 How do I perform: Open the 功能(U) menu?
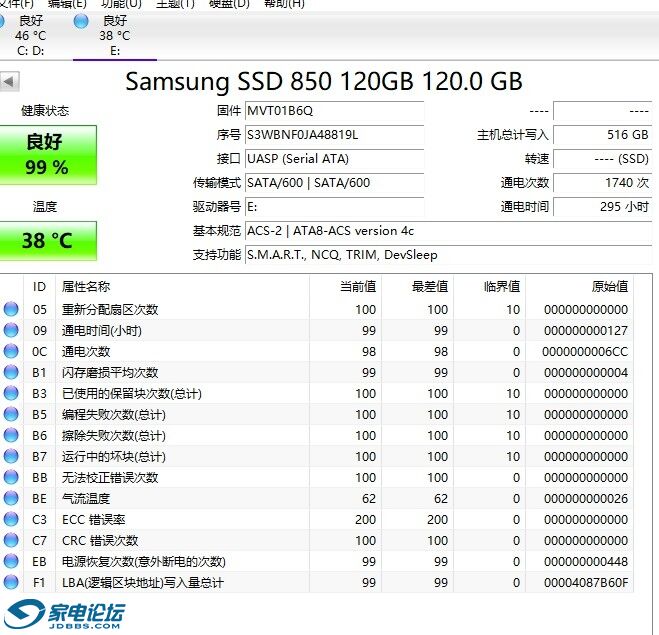point(121,4)
